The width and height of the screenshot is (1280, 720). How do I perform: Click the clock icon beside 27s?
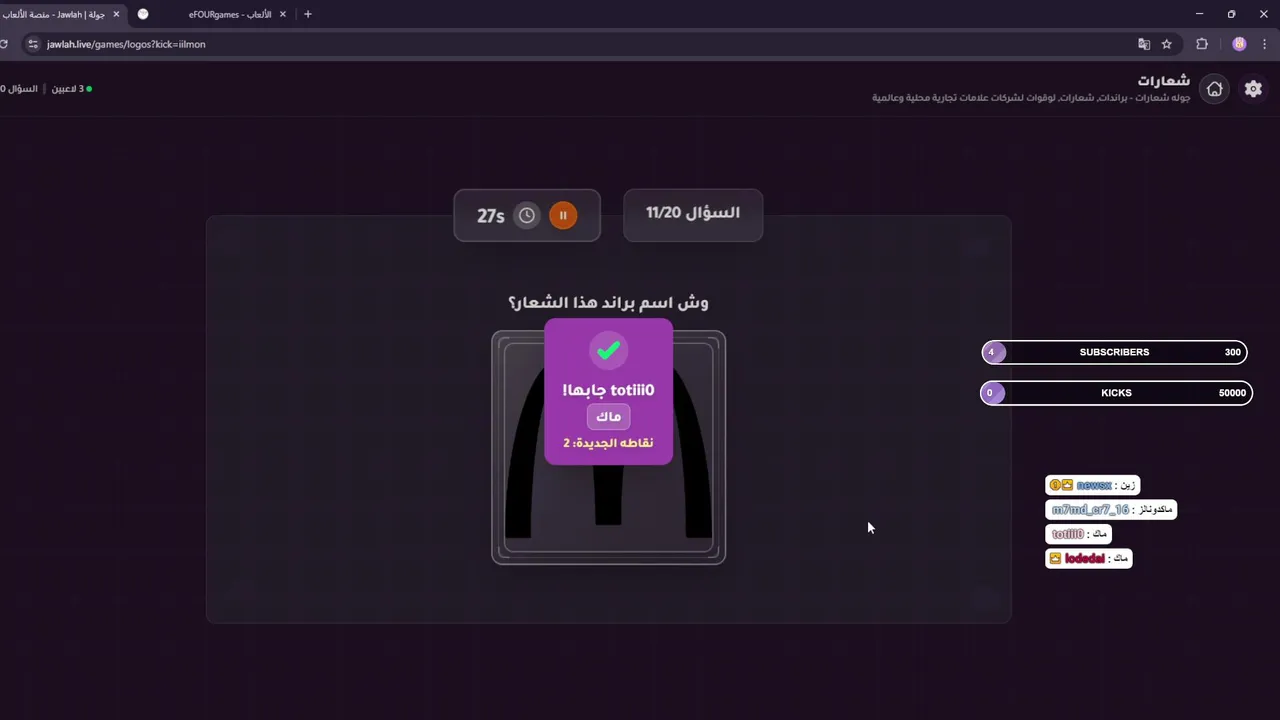pos(527,215)
